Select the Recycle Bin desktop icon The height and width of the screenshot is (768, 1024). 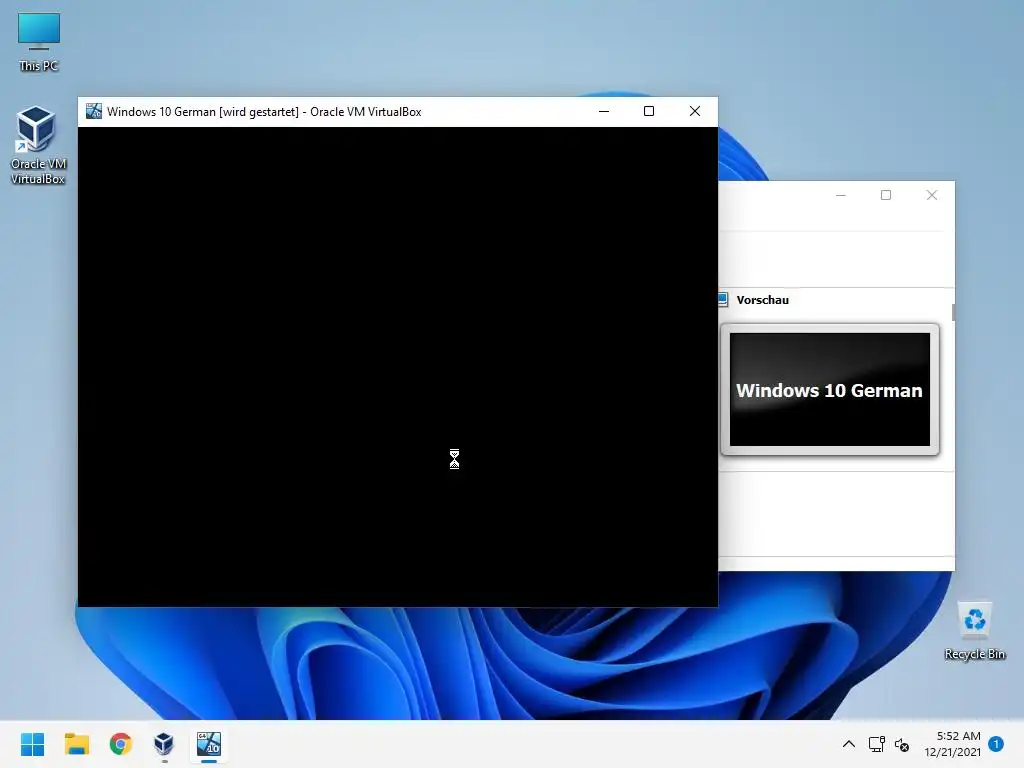(974, 630)
